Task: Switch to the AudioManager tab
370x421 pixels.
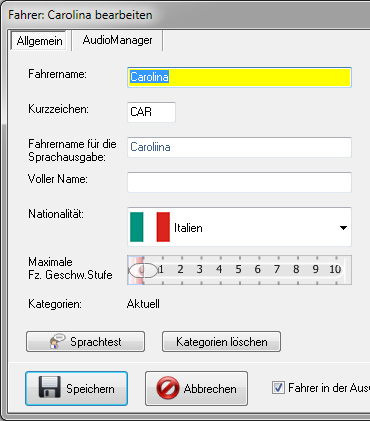Action: point(117,40)
